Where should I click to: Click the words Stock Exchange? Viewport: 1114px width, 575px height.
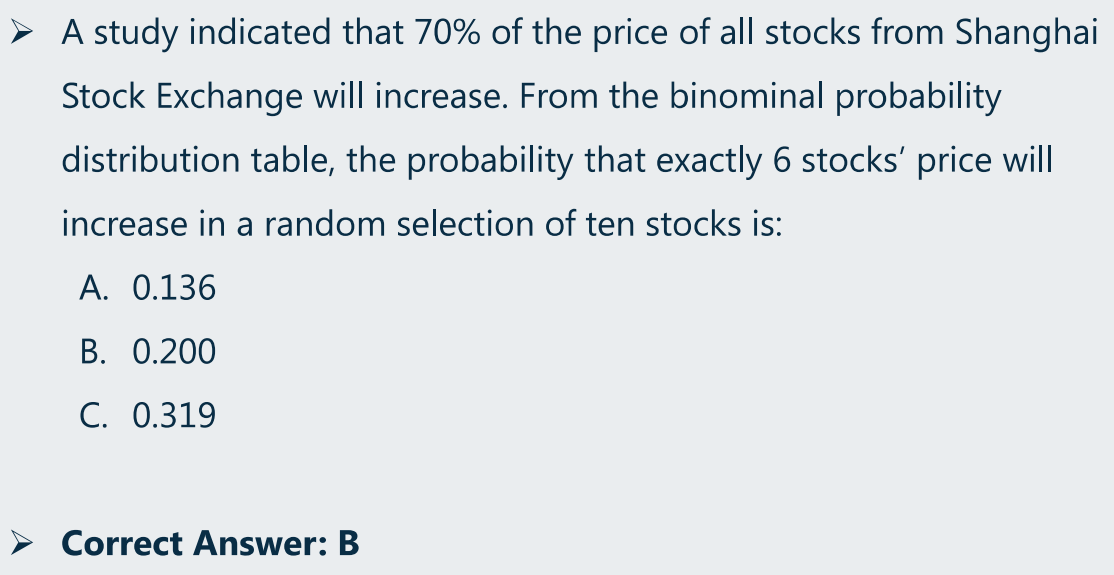click(182, 97)
